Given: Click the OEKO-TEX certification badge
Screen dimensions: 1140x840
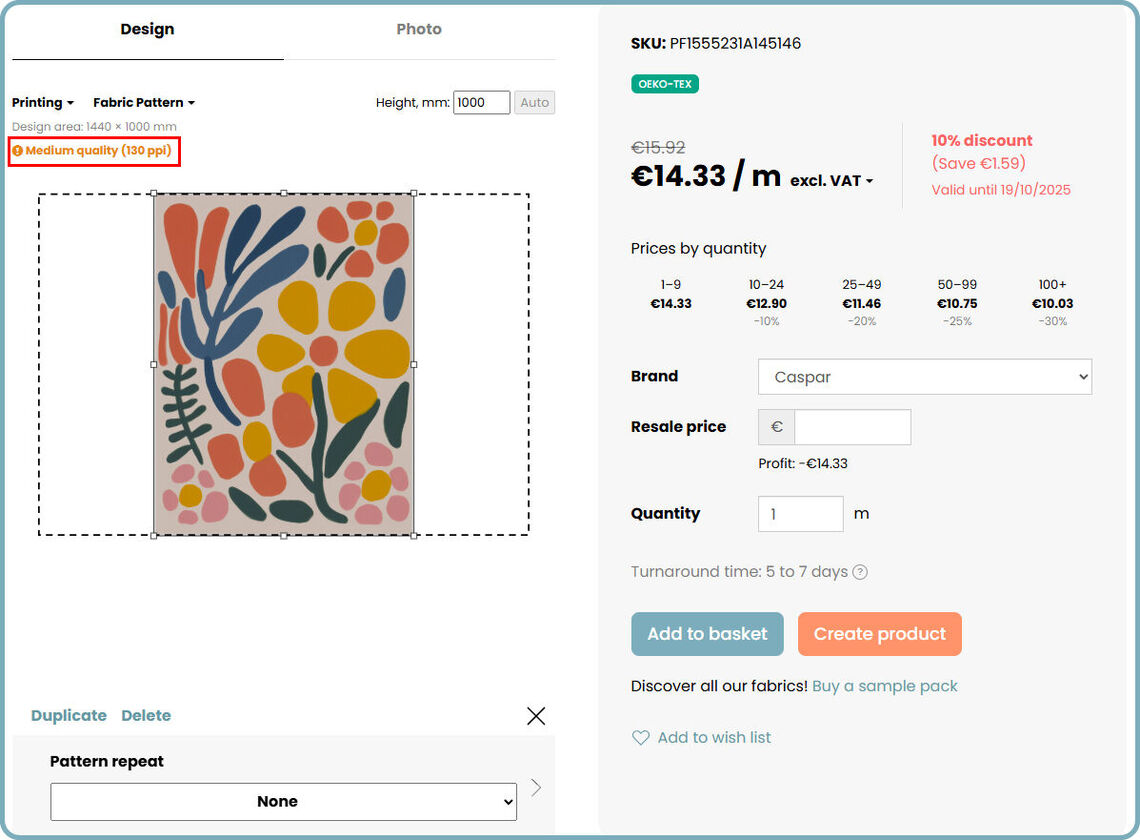Looking at the screenshot, I should coord(665,84).
